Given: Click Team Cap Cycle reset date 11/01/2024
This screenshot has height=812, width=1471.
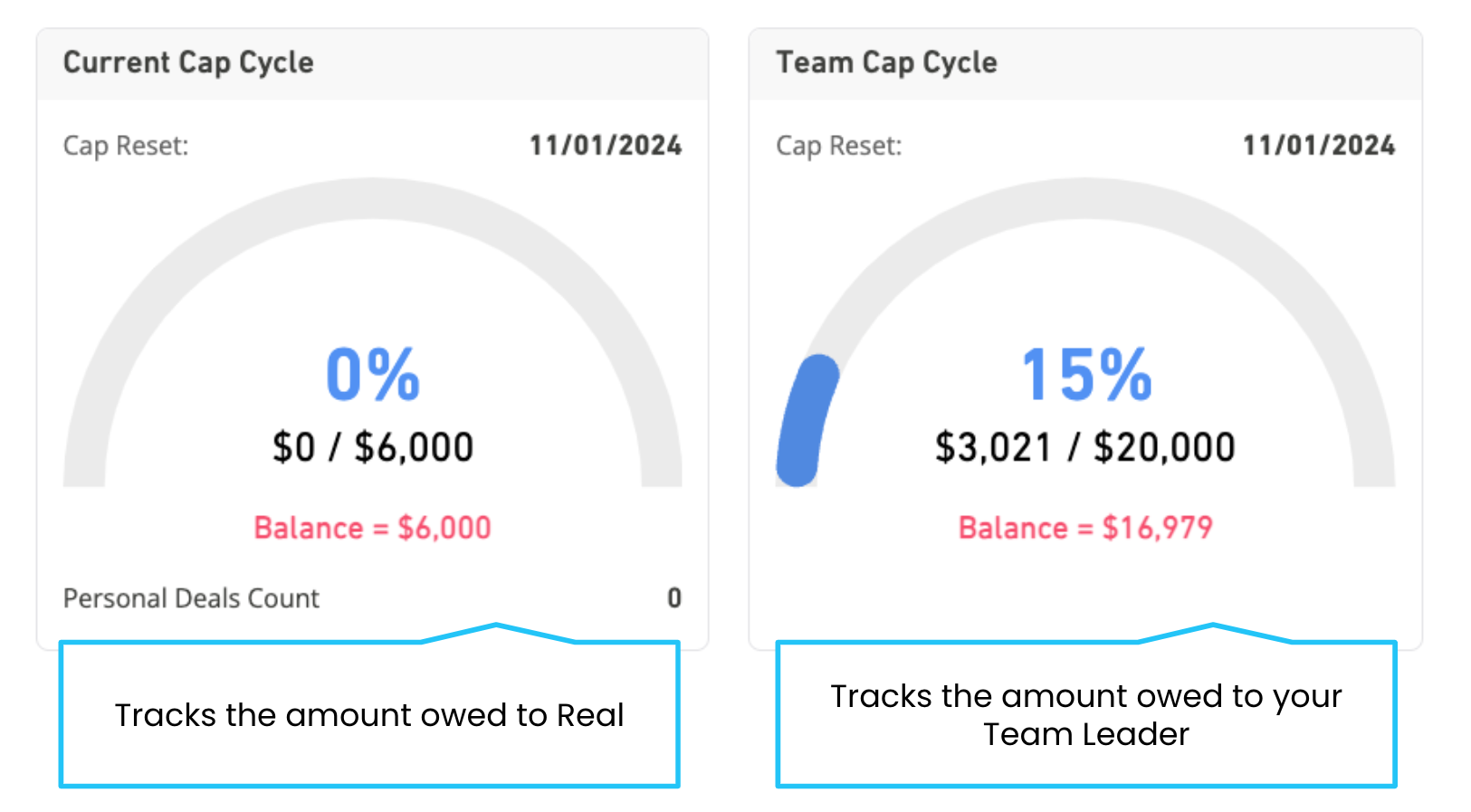Looking at the screenshot, I should (x=1319, y=146).
